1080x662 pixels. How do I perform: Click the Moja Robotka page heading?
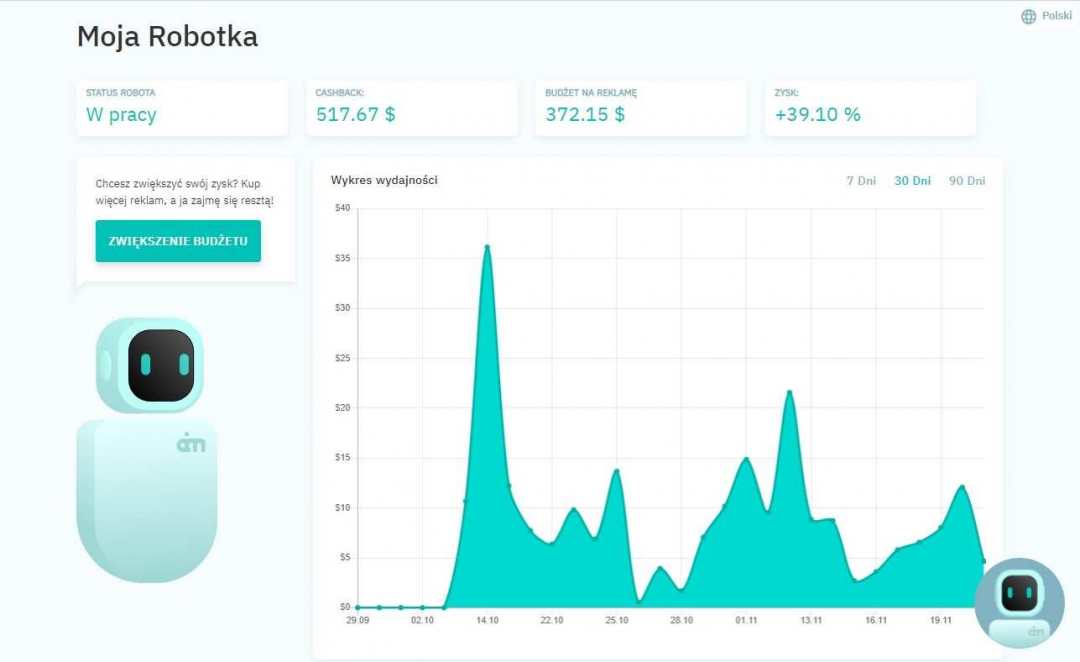(x=167, y=37)
